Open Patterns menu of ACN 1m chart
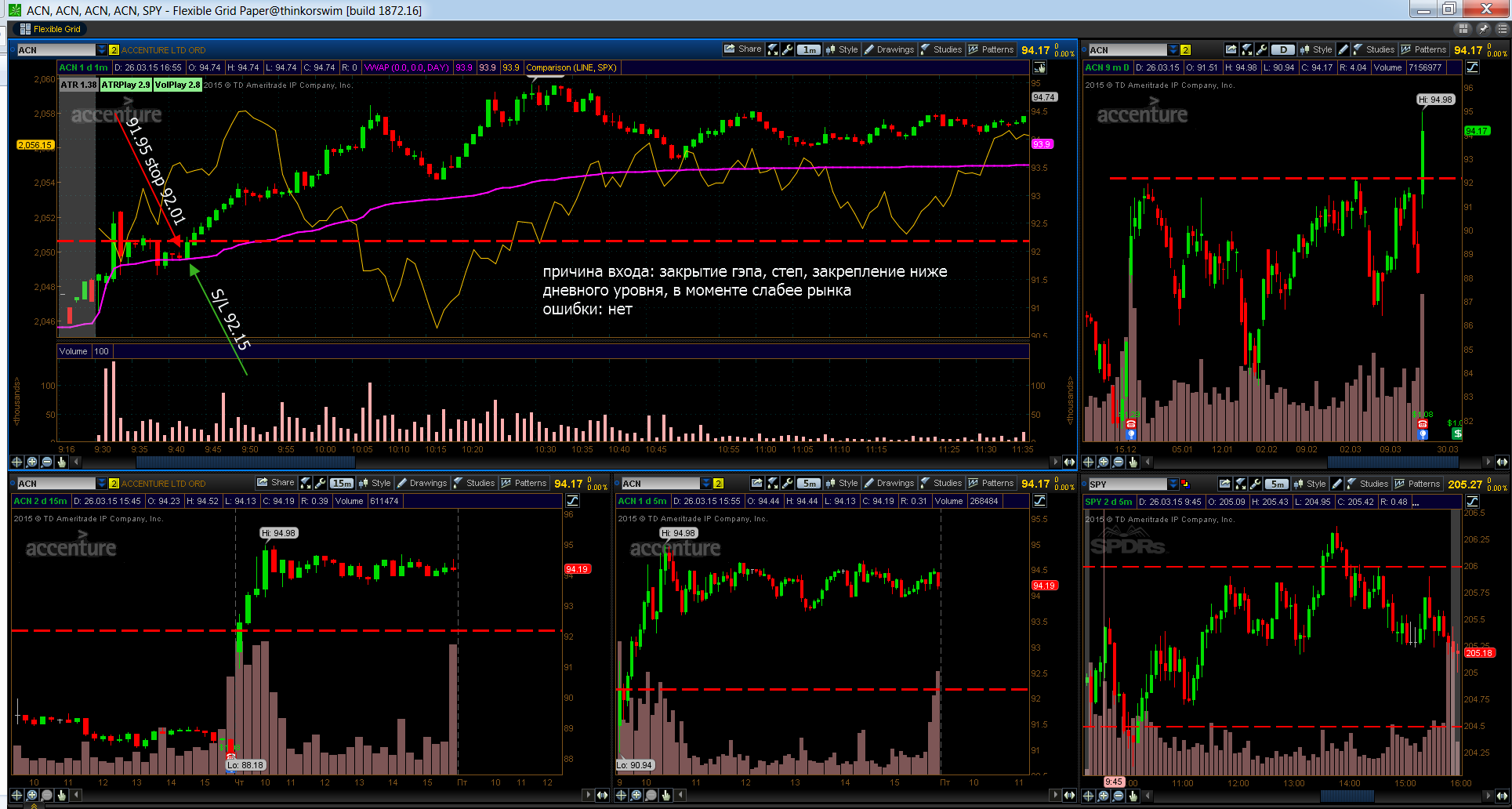 tap(991, 49)
